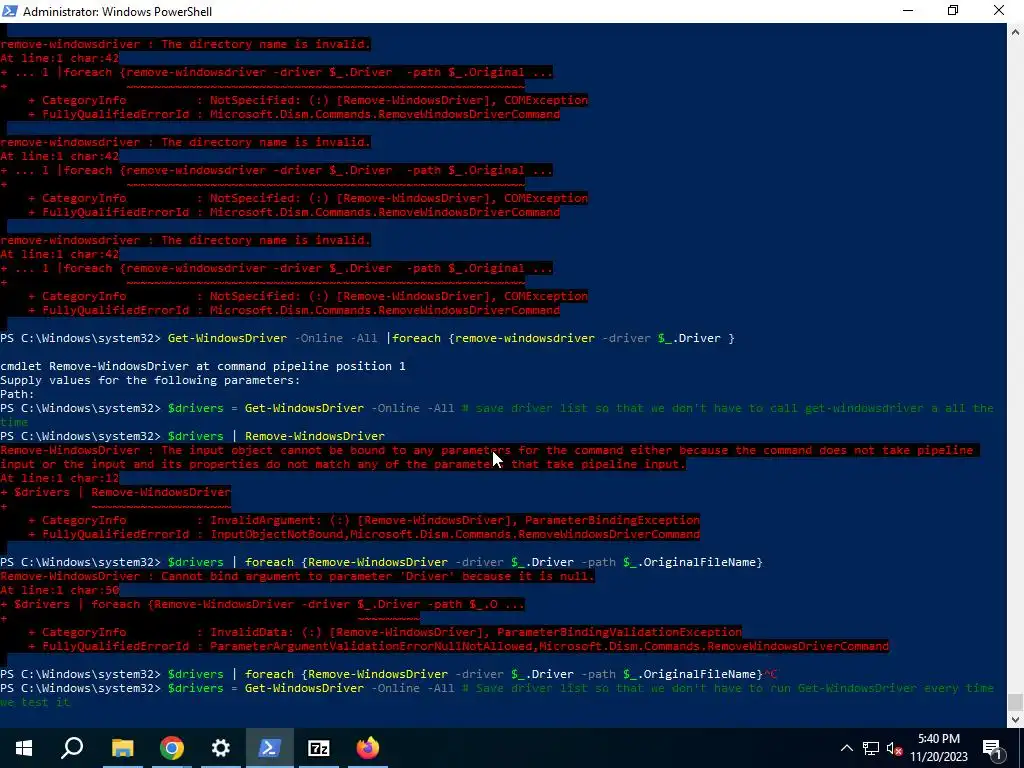Viewport: 1024px width, 768px height.
Task: Open the notification center icon
Action: click(992, 748)
